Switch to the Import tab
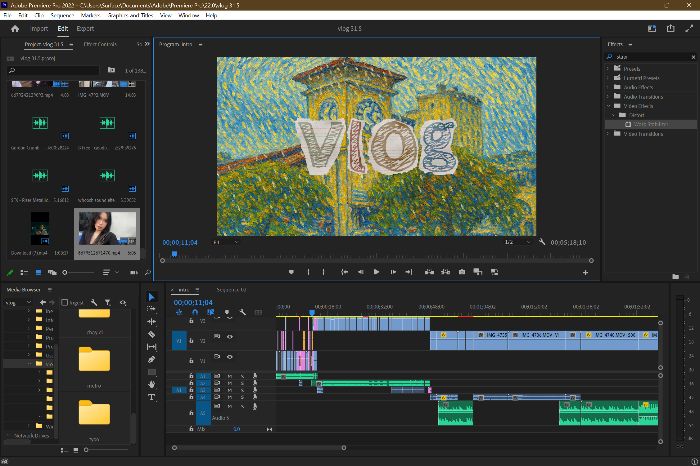Image resolution: width=700 pixels, height=466 pixels. 39,29
